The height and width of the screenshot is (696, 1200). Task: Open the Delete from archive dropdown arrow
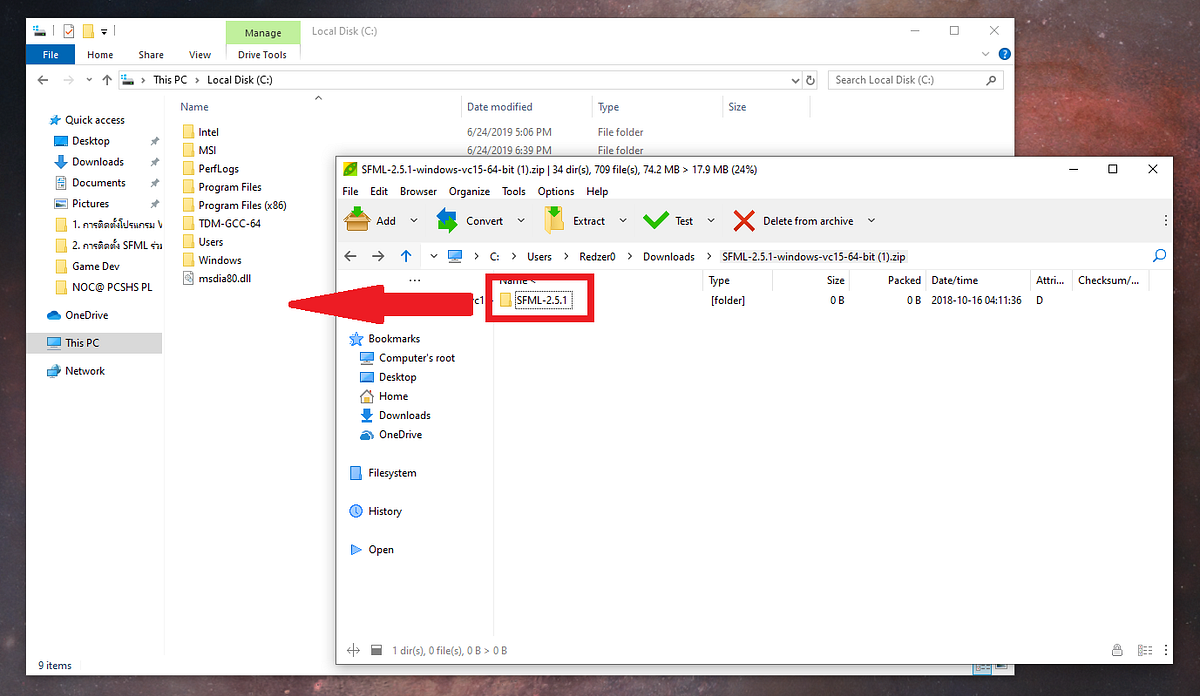point(871,221)
